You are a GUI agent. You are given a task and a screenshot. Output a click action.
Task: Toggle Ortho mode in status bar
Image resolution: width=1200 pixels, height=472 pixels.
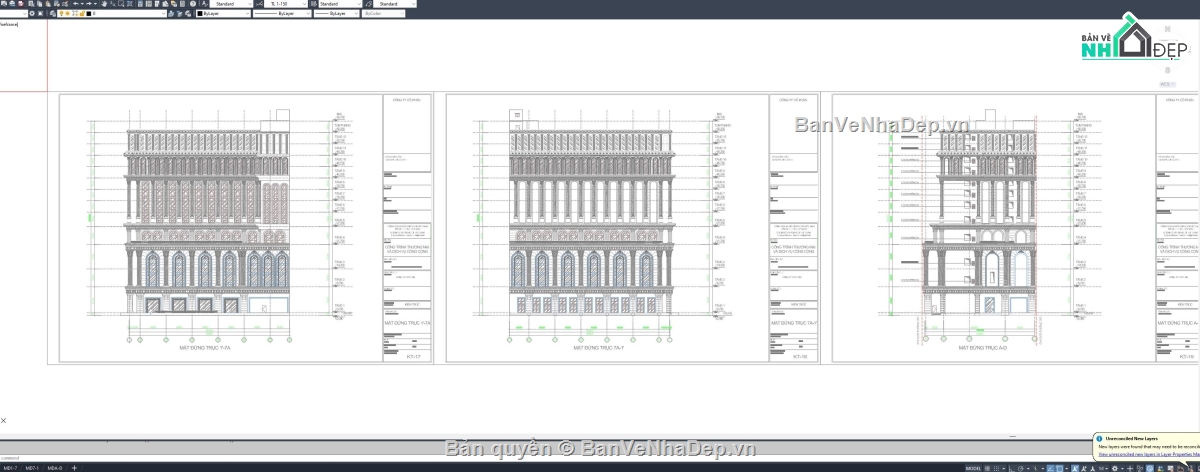tap(1011, 468)
